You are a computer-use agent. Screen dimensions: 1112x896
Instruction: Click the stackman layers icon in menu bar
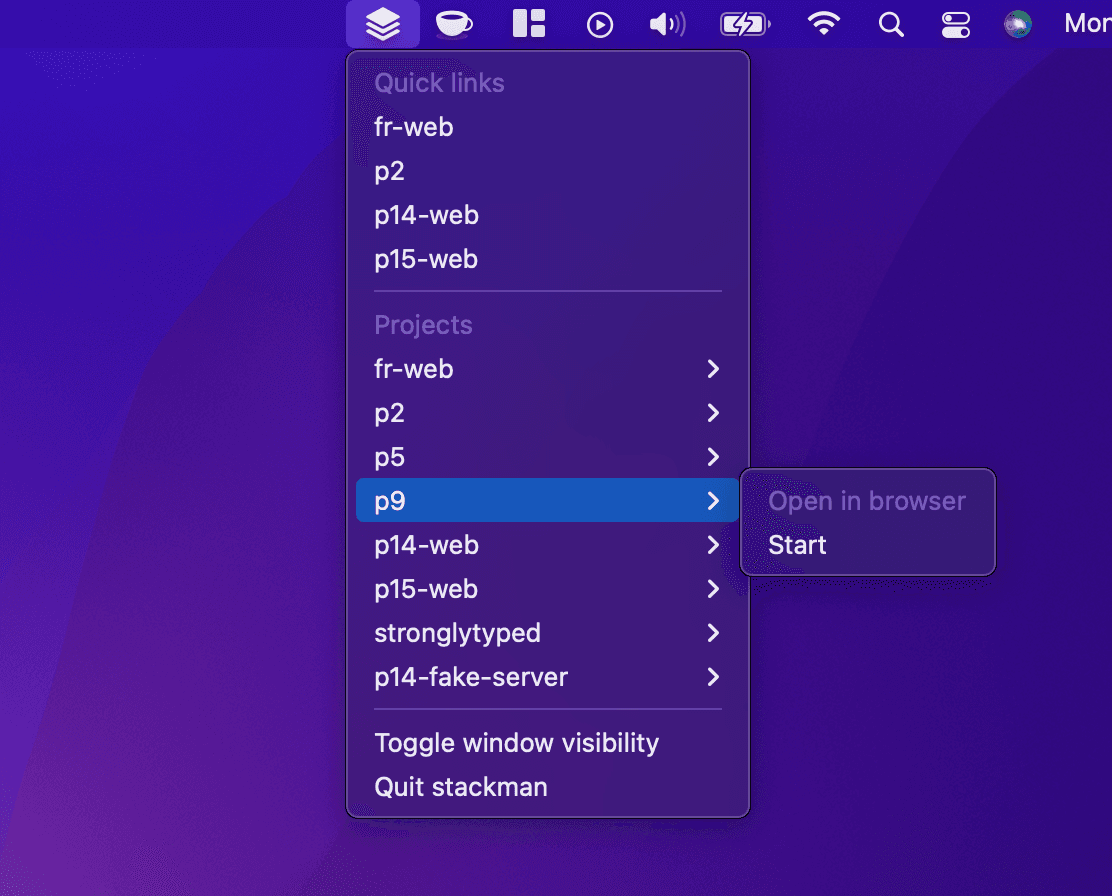coord(383,24)
